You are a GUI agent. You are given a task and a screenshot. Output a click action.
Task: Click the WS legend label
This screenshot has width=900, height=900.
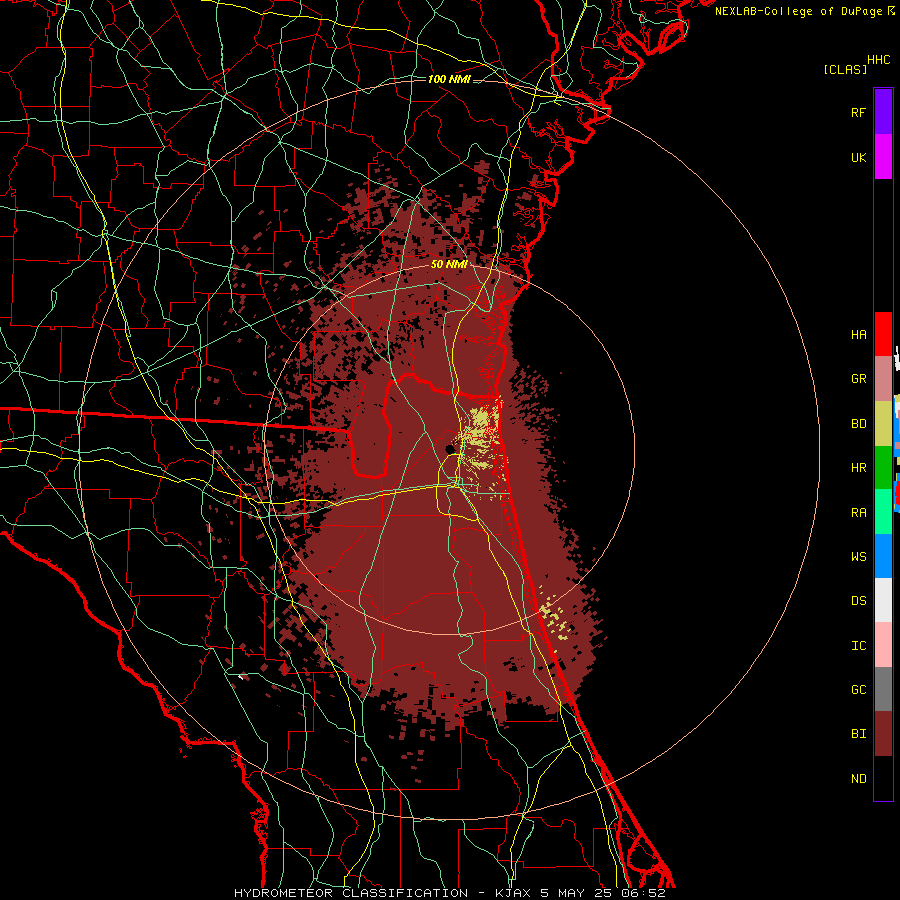pyautogui.click(x=858, y=556)
